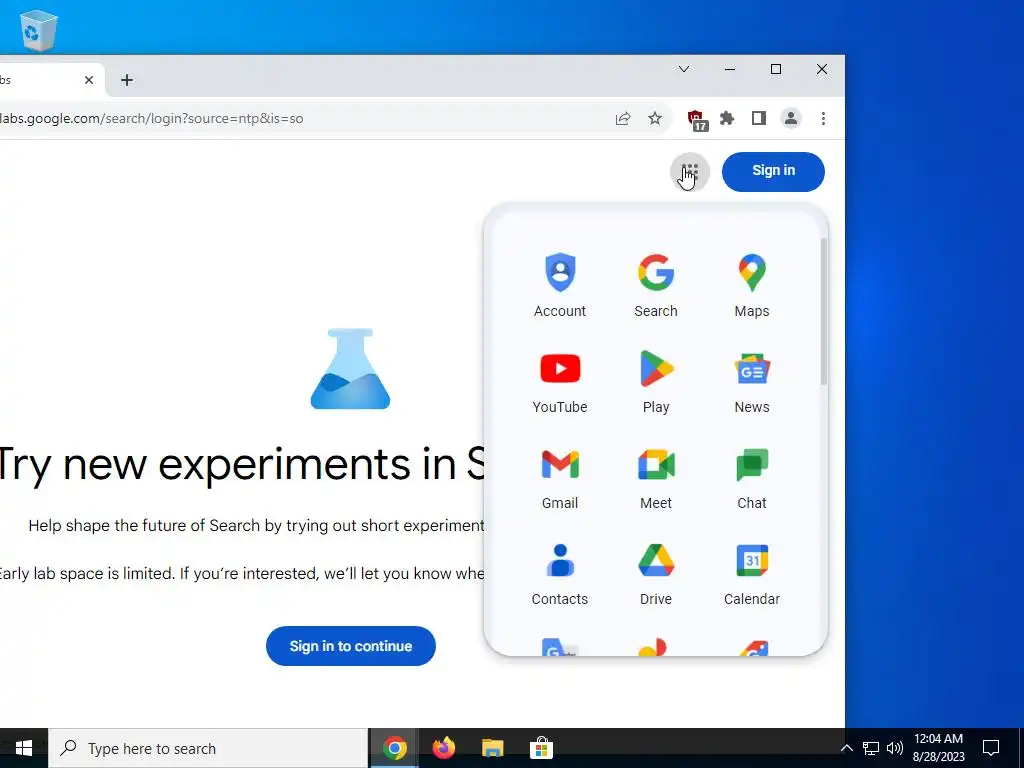
Task: Open the uBlock extension with badge 17
Action: pos(697,120)
